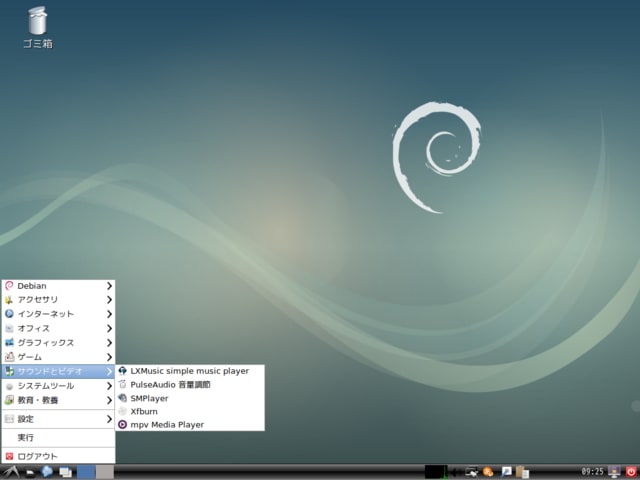The image size is (640, 480).
Task: Open the file manager taskbar launcher
Action: pyautogui.click(x=30, y=472)
